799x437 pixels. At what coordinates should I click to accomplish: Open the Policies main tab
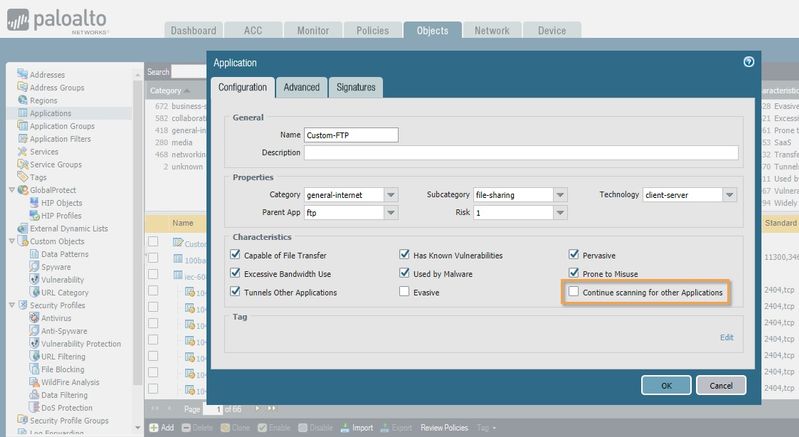pos(372,30)
